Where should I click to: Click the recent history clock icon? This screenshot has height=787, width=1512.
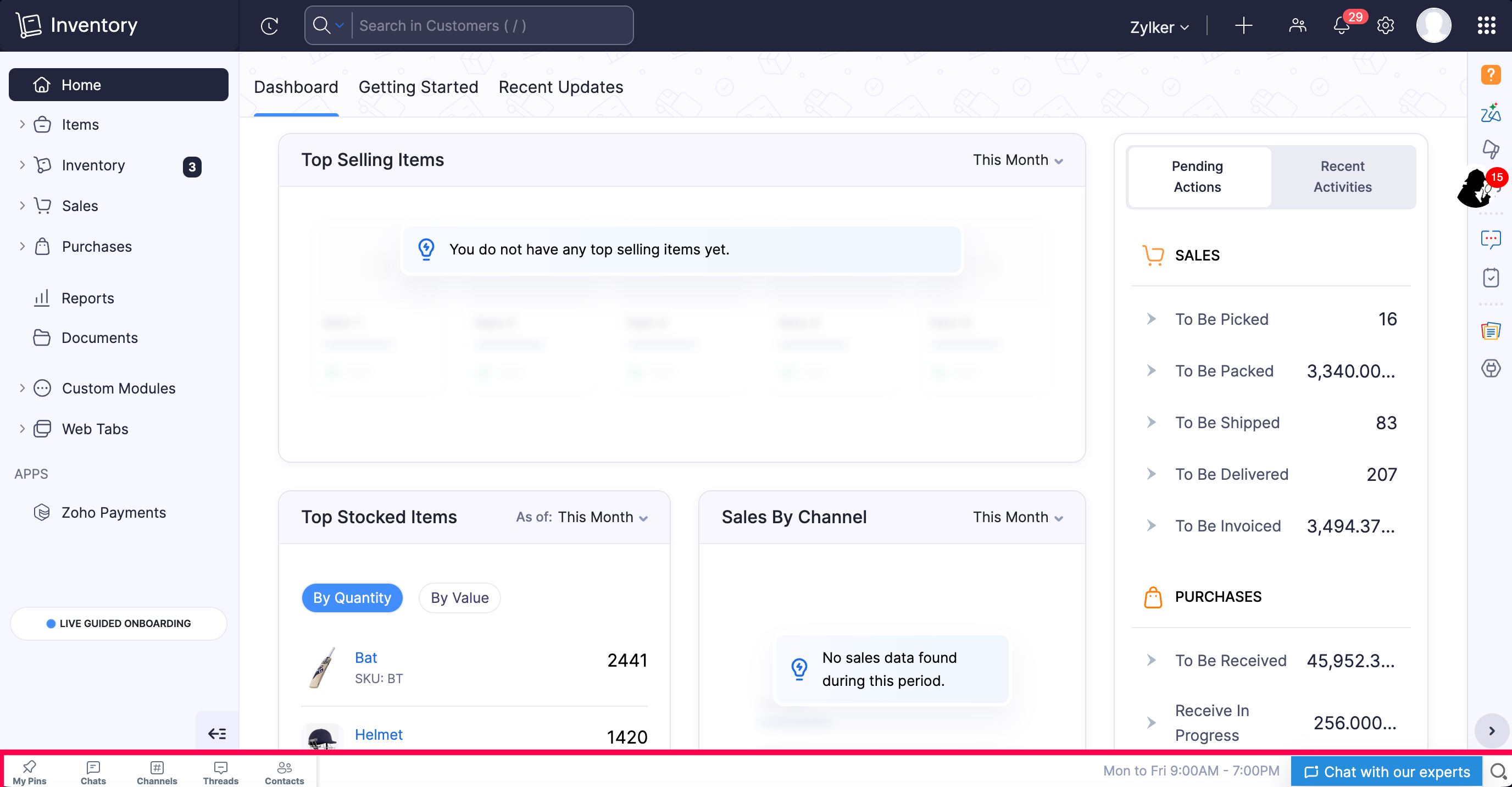[x=269, y=26]
